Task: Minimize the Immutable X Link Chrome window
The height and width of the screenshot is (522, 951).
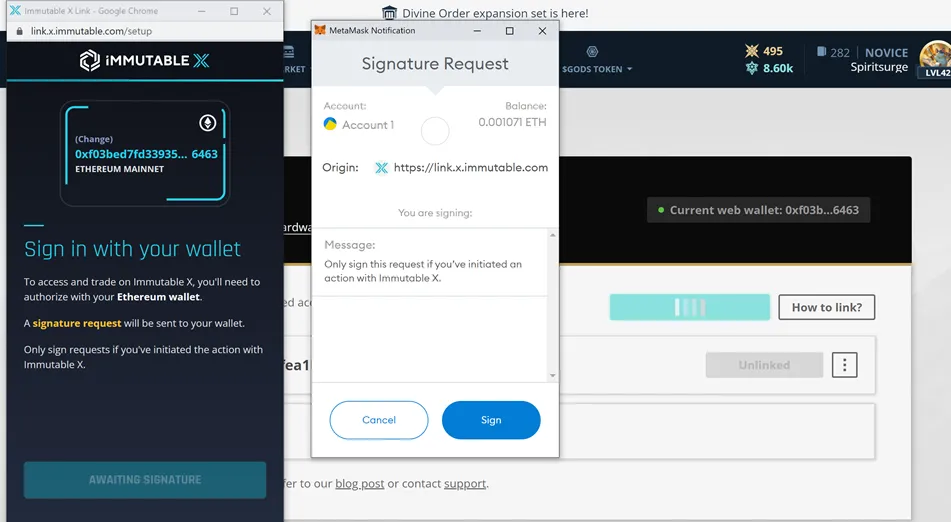Action: click(201, 11)
